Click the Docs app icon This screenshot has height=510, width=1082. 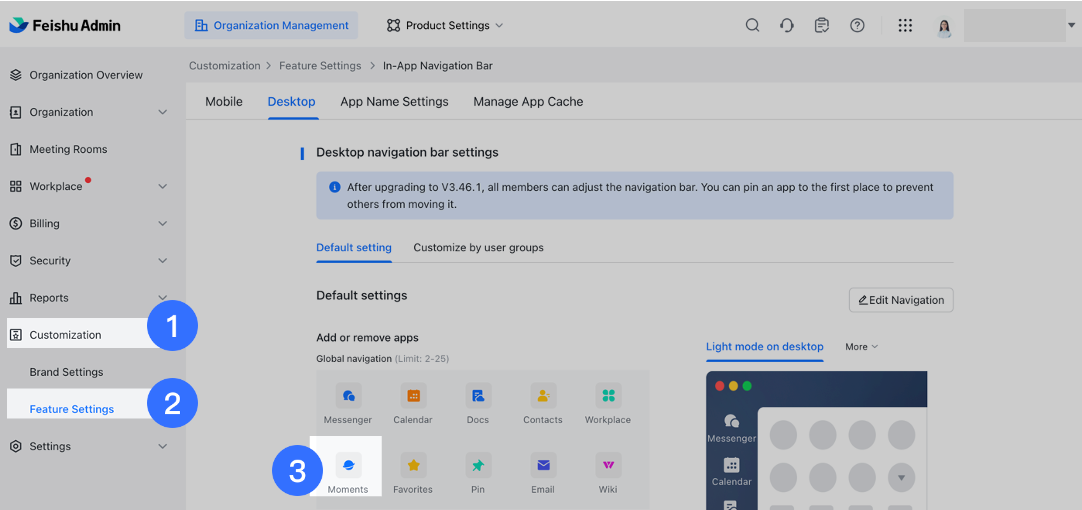[478, 395]
